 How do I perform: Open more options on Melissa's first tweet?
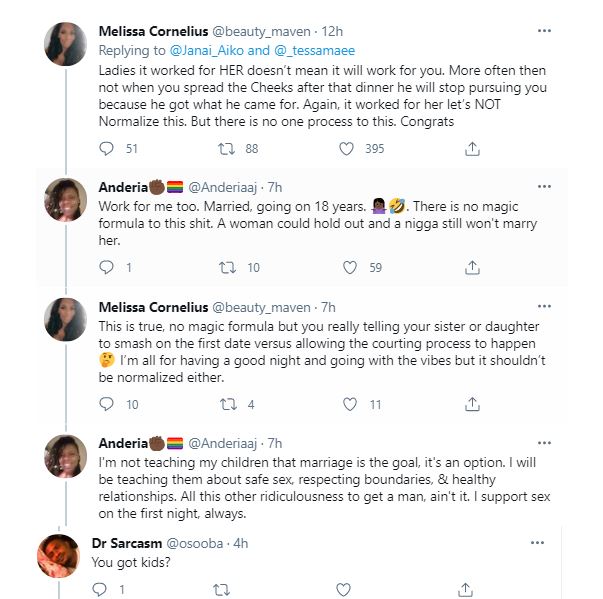pos(544,30)
